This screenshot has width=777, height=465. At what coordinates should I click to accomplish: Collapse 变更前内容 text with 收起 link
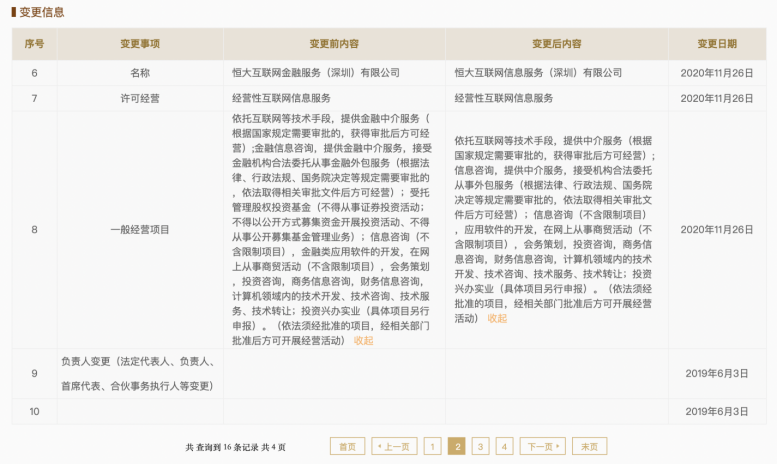coord(363,341)
